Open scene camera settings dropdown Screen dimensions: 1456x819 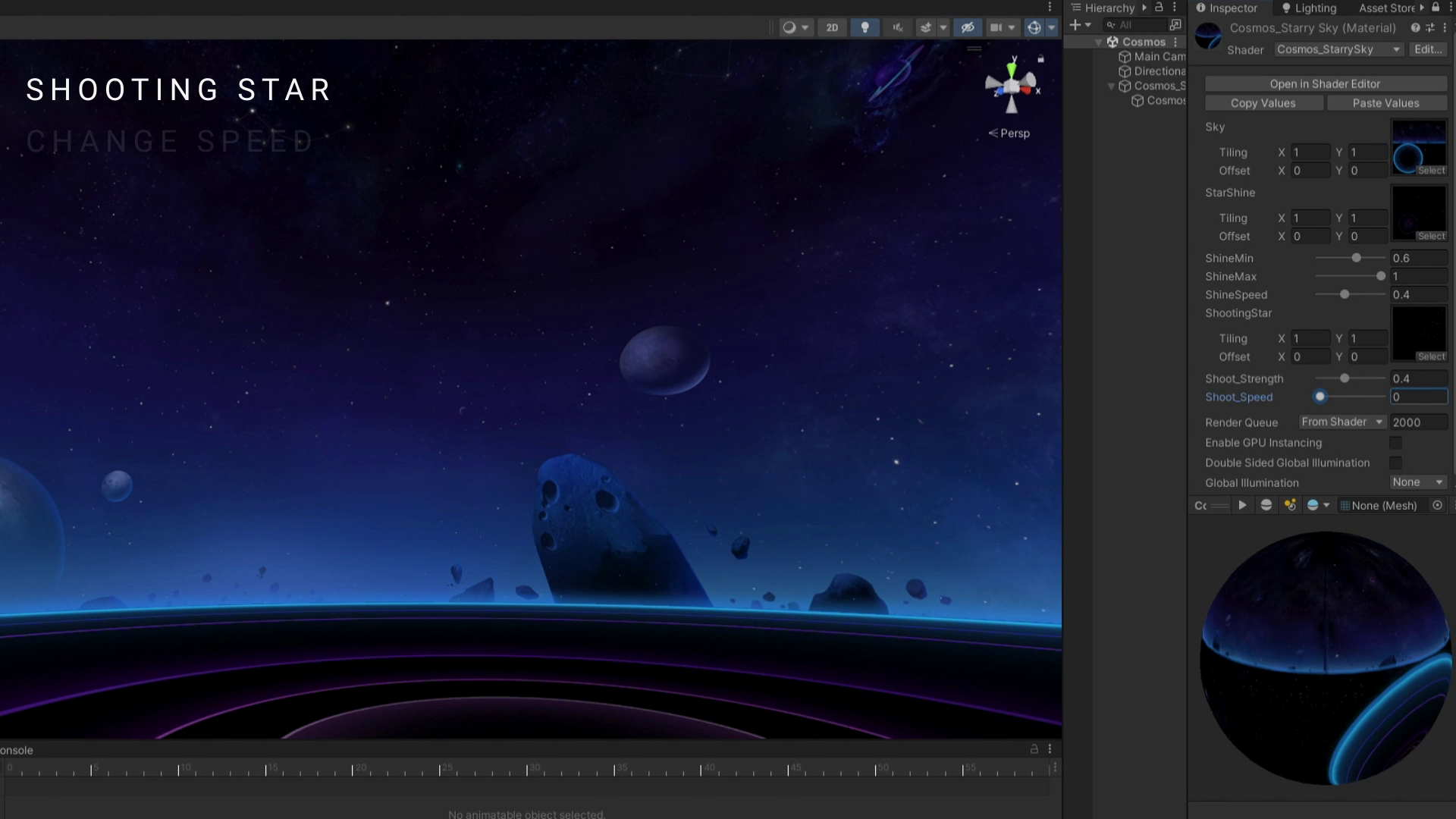click(x=1003, y=27)
